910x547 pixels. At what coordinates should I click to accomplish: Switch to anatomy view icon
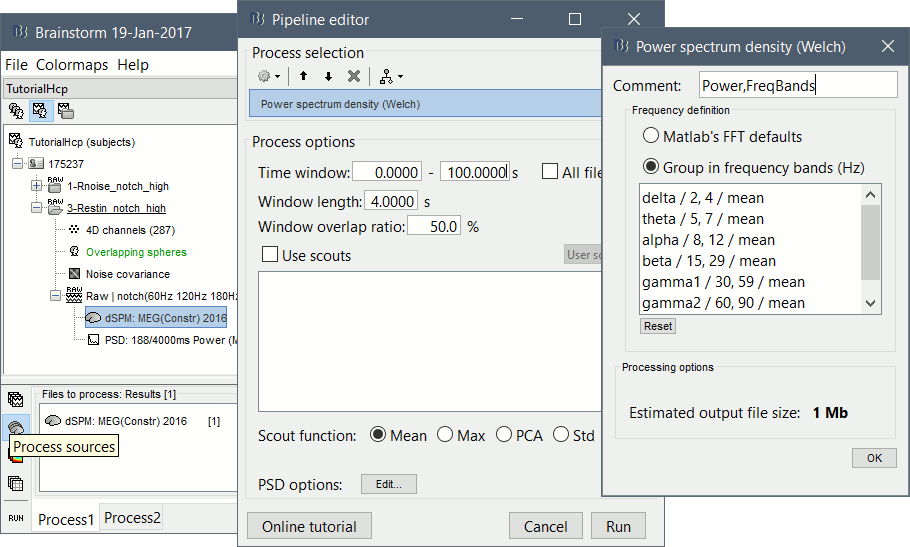tap(17, 110)
